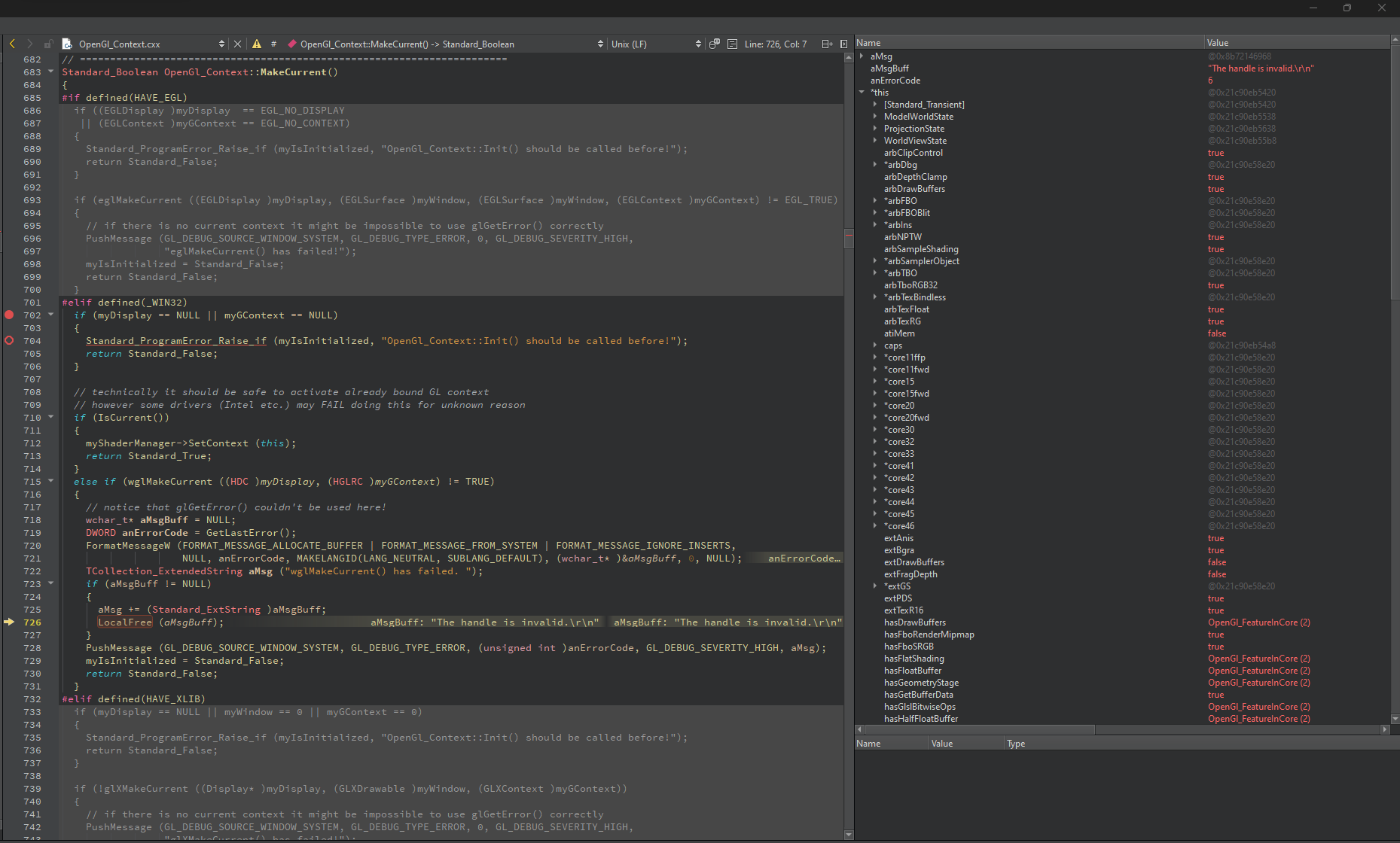Screen dimensions: 1400x843
Task: Collapse the *this entry in the debugger view
Action: point(862,92)
